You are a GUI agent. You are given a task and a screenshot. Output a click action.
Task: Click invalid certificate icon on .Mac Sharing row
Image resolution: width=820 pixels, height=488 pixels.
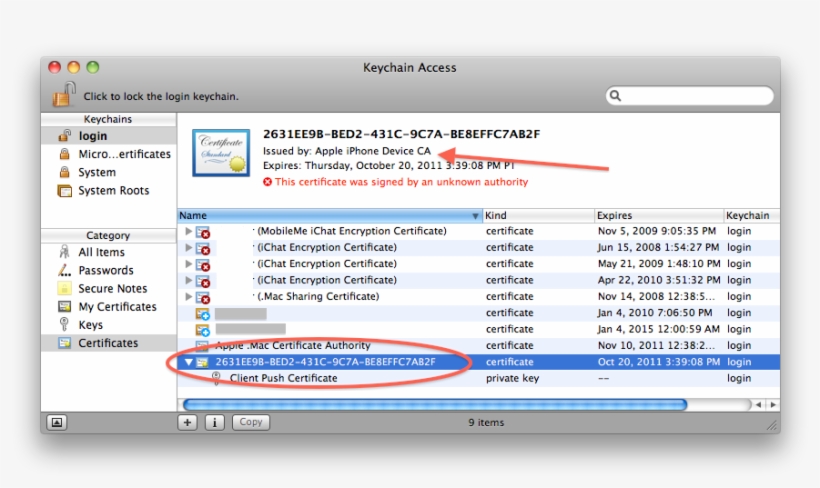tap(203, 298)
